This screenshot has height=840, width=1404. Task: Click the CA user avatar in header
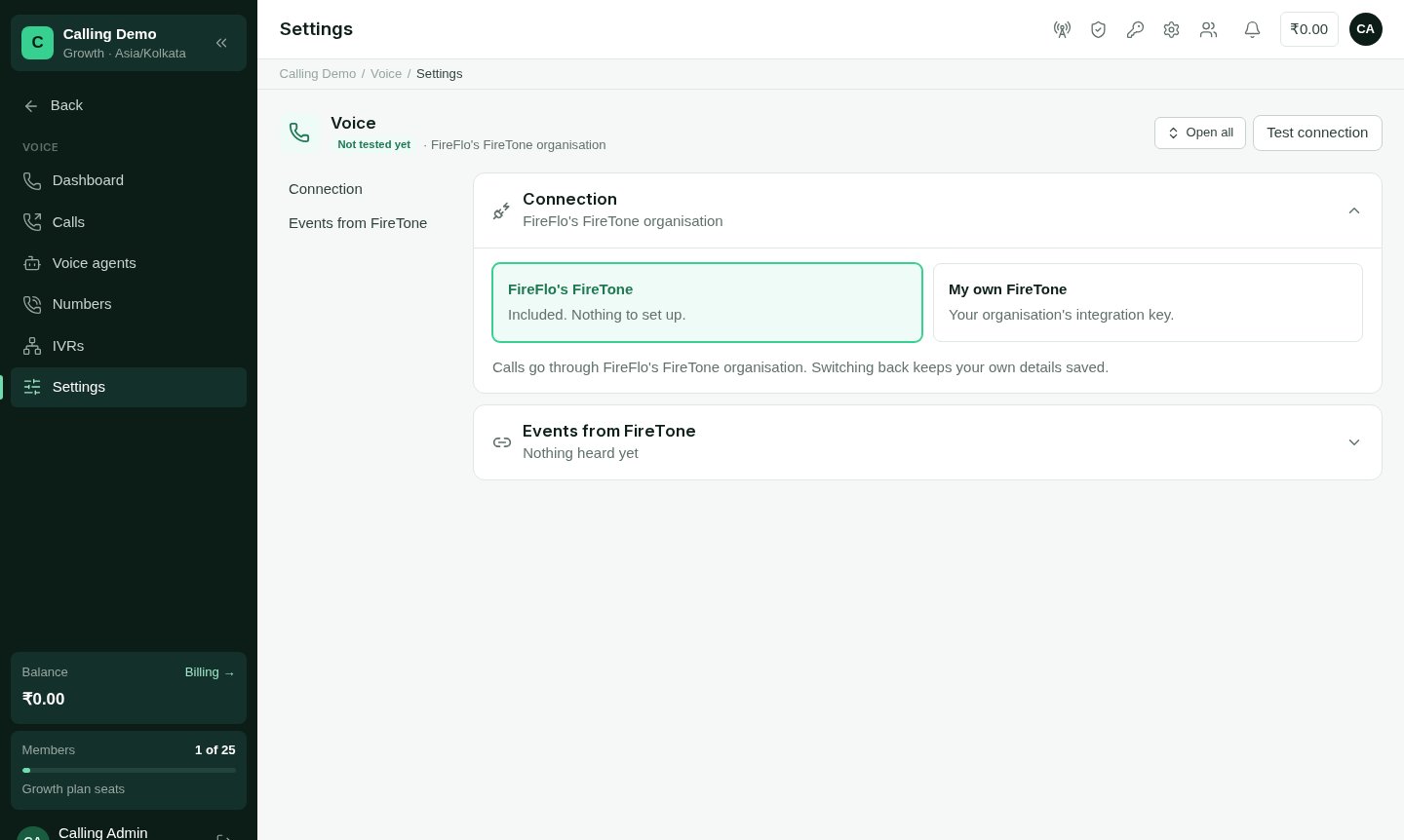[1365, 29]
